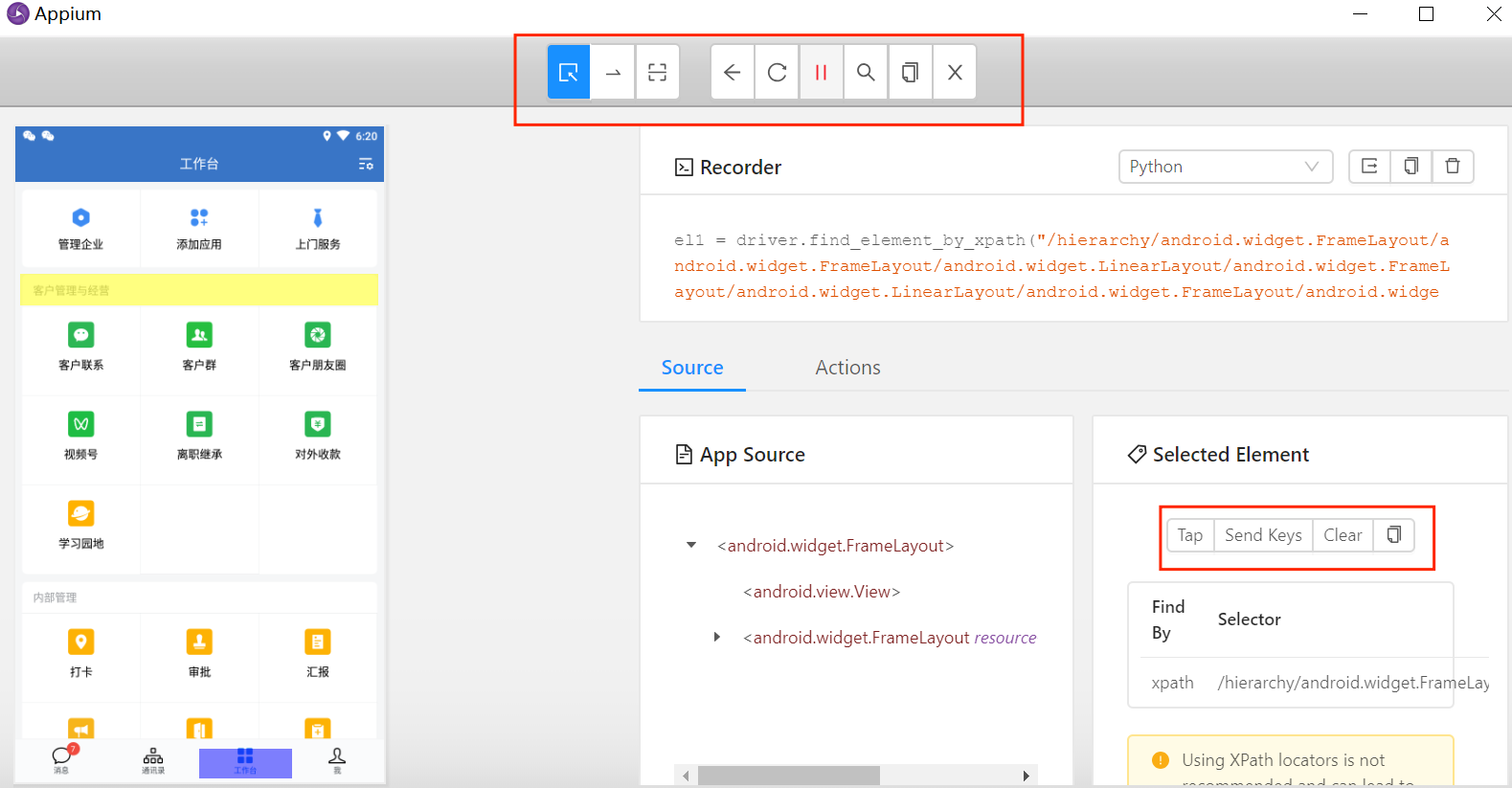Select highlighted 客户管理与经营 section header
This screenshot has height=788, width=1512.
coord(199,290)
